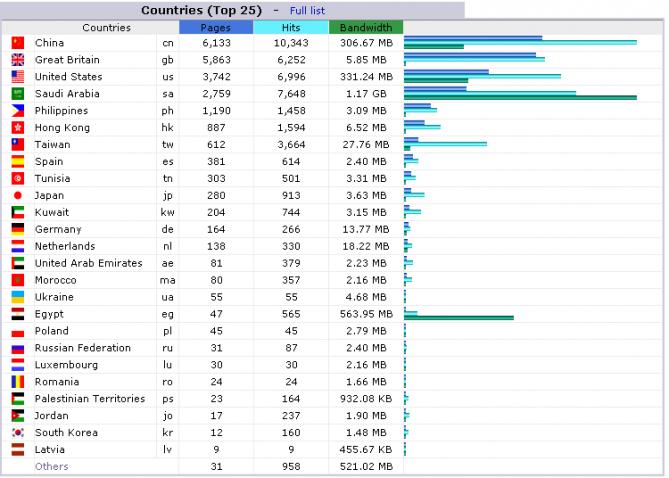Image resolution: width=669 pixels, height=478 pixels.
Task: Click the South Korea flag icon
Action: [17, 433]
